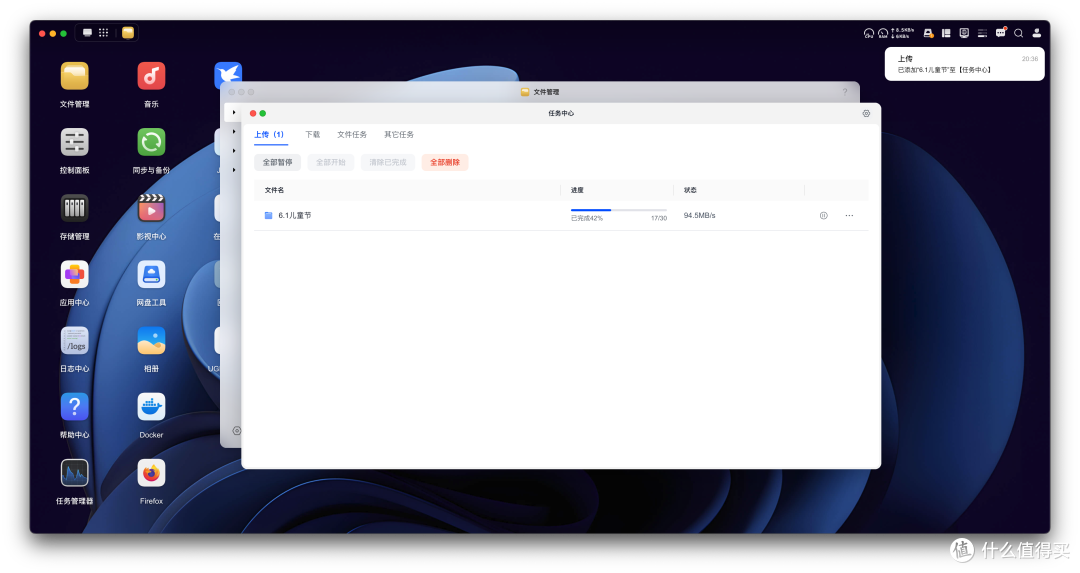Click the 文件管理 icon in top taskbar
The width and height of the screenshot is (1080, 573).
128,32
